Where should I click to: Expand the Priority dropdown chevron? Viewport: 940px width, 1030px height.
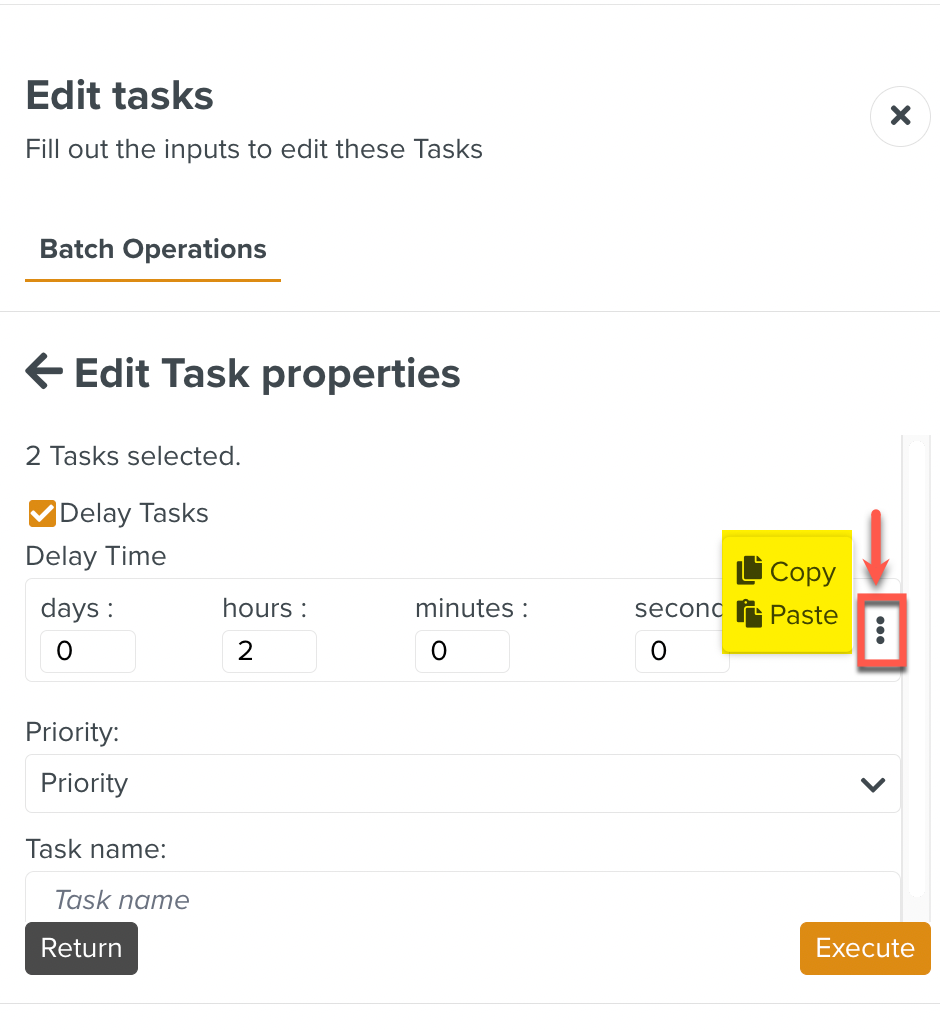(873, 784)
